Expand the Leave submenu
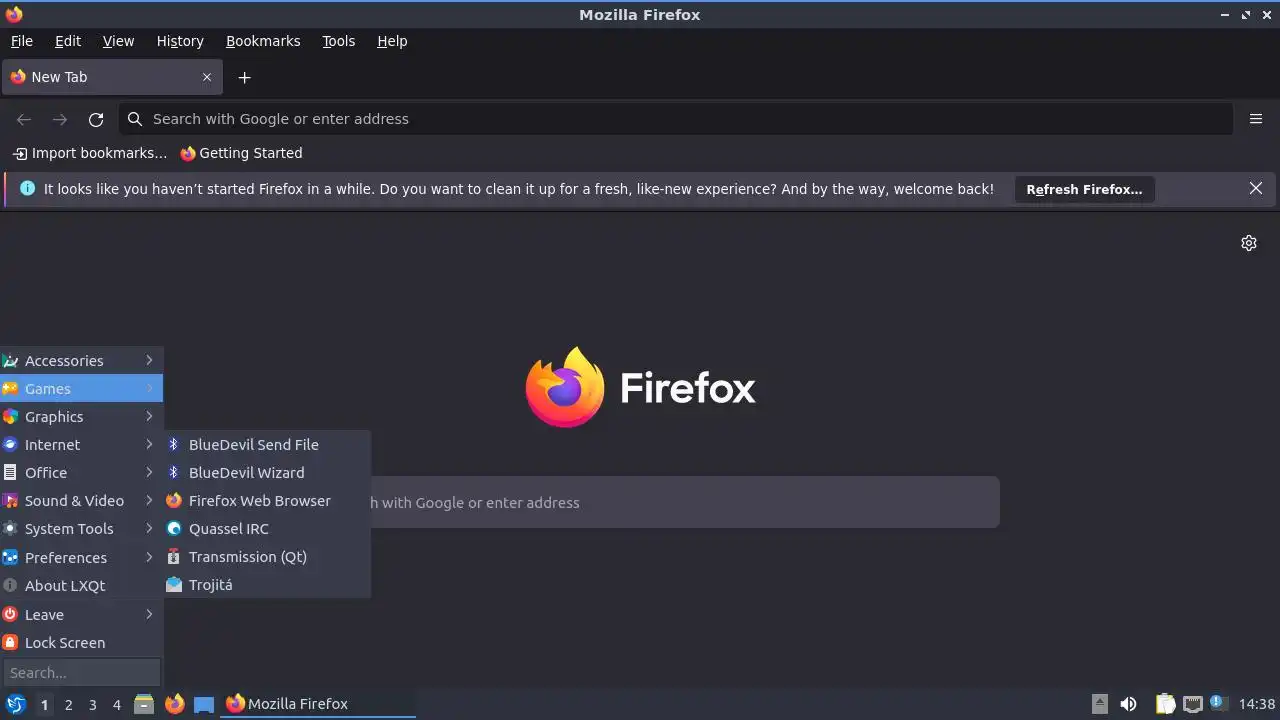Screen dimensions: 1280x720 pyautogui.click(x=81, y=615)
